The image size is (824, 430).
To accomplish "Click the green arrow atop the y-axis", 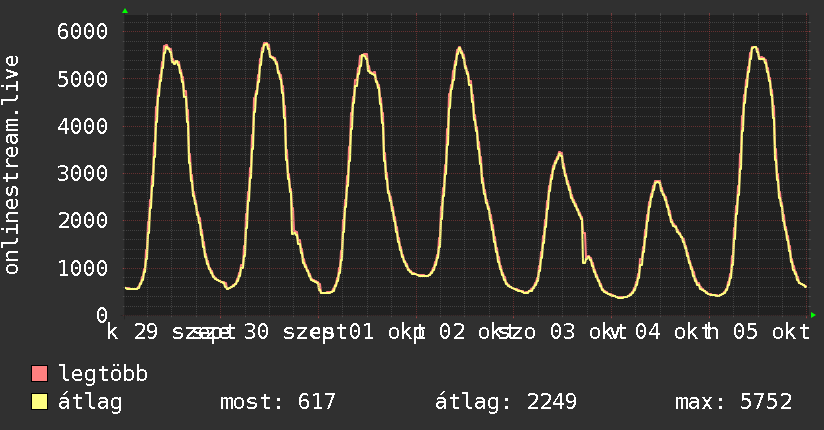I will pos(125,11).
